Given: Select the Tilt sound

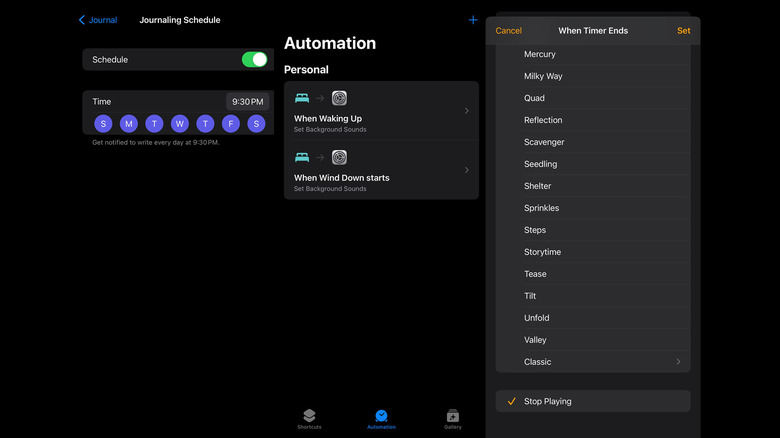Looking at the screenshot, I should click(x=593, y=296).
